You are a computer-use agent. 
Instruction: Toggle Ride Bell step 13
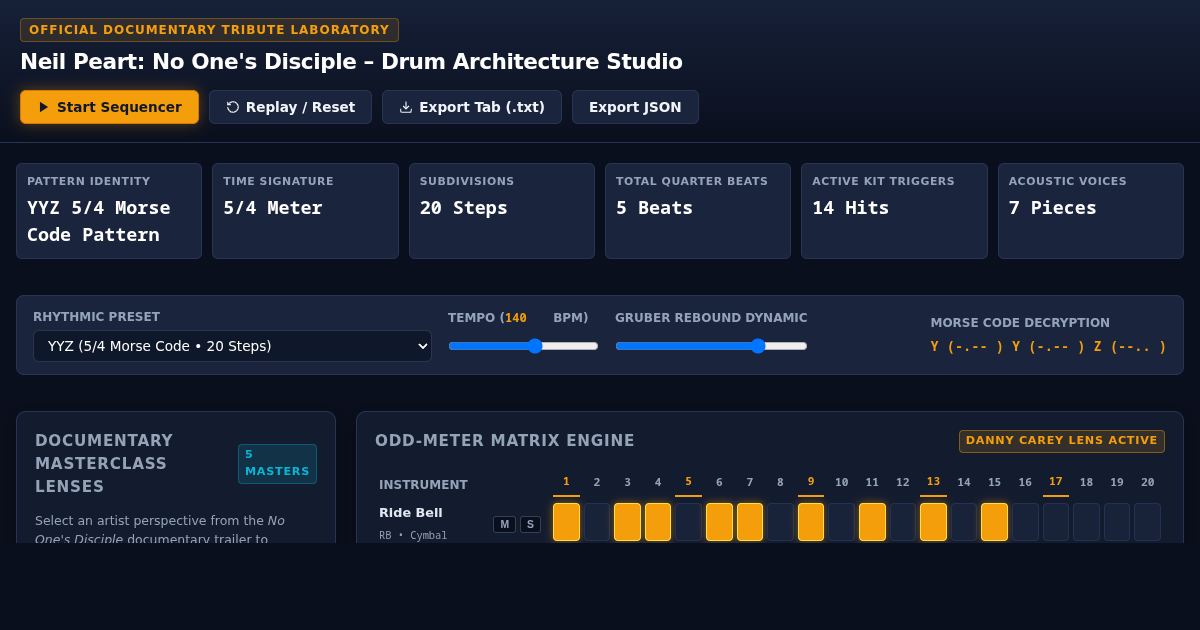933,522
